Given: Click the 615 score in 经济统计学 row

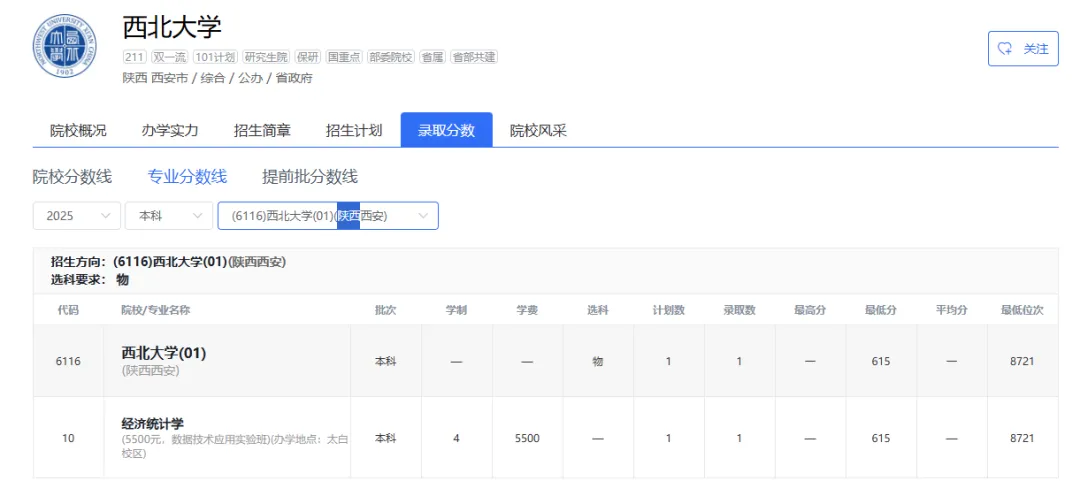Looking at the screenshot, I should pyautogui.click(x=881, y=438).
